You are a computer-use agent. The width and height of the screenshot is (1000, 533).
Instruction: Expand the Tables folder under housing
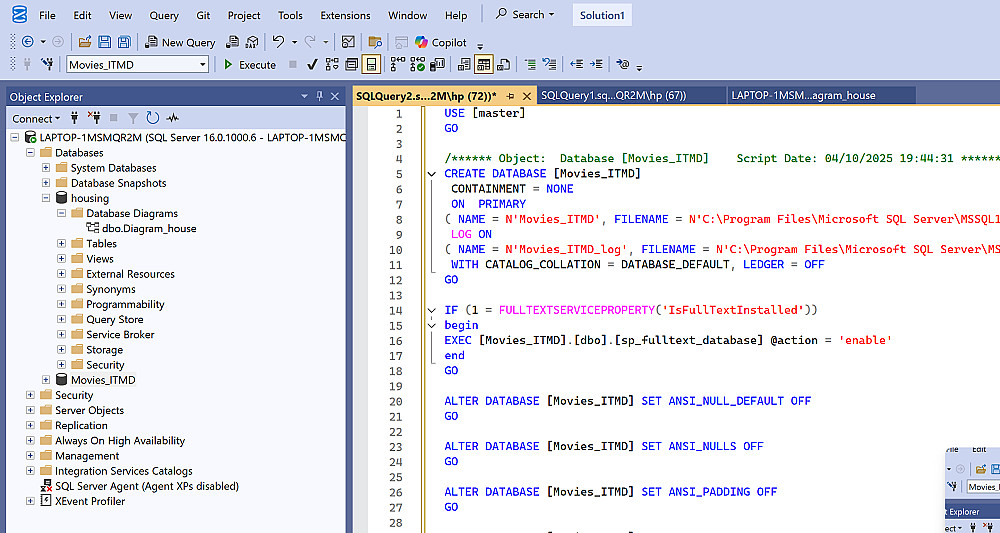[62, 244]
